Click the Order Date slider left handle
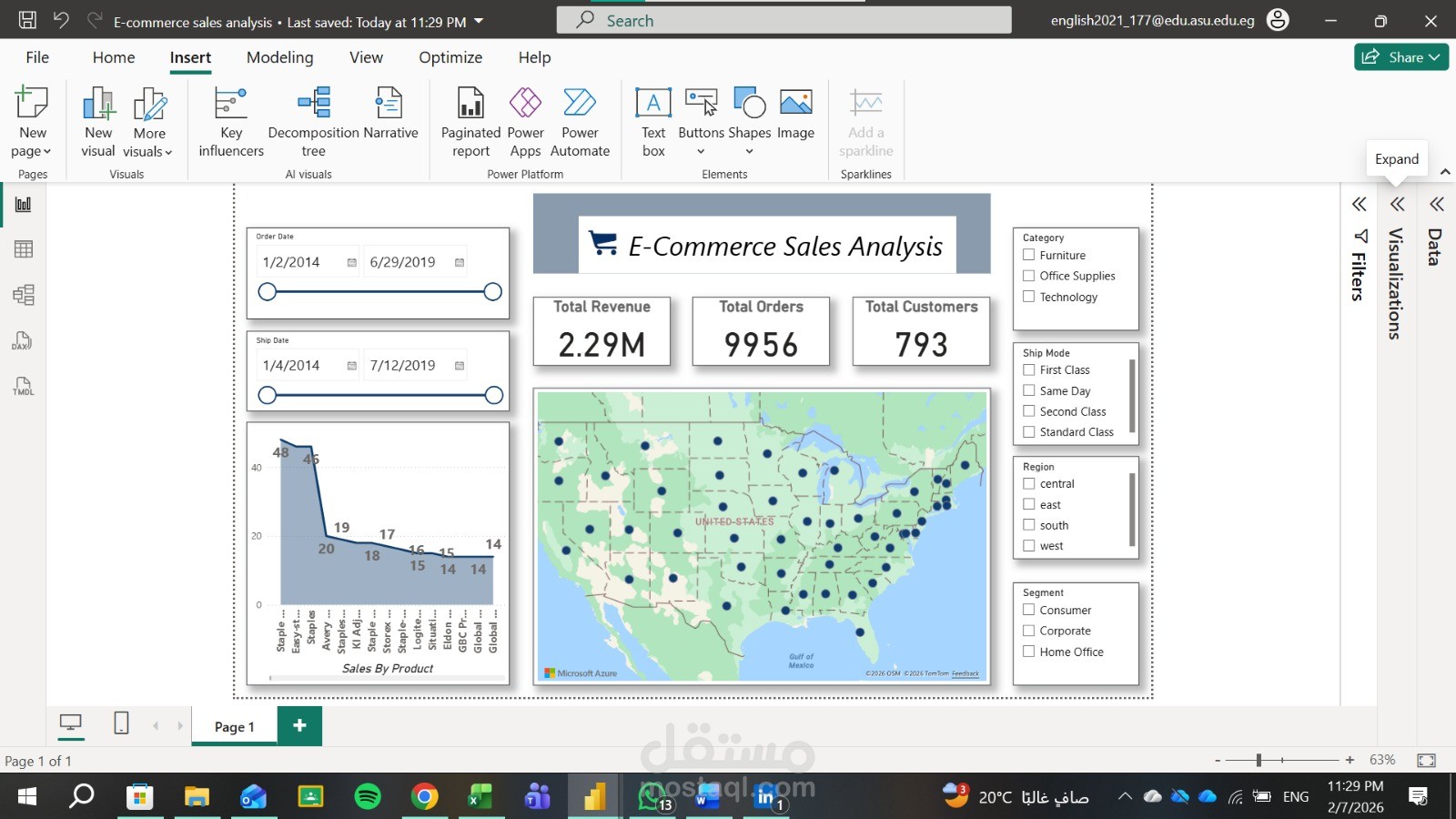 [267, 291]
